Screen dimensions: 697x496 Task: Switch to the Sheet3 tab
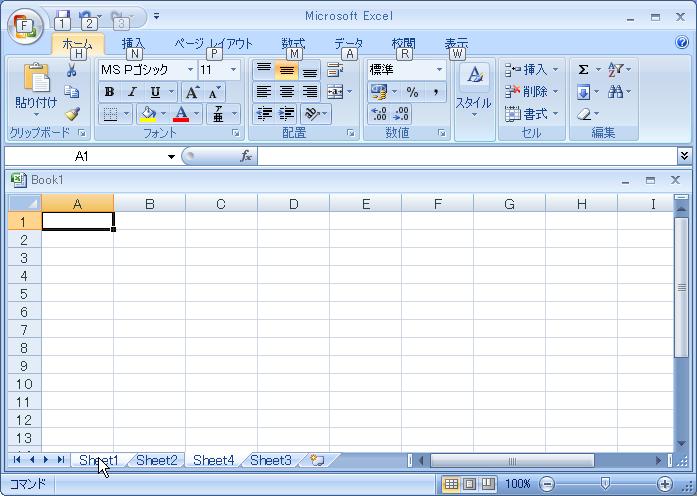(x=271, y=460)
